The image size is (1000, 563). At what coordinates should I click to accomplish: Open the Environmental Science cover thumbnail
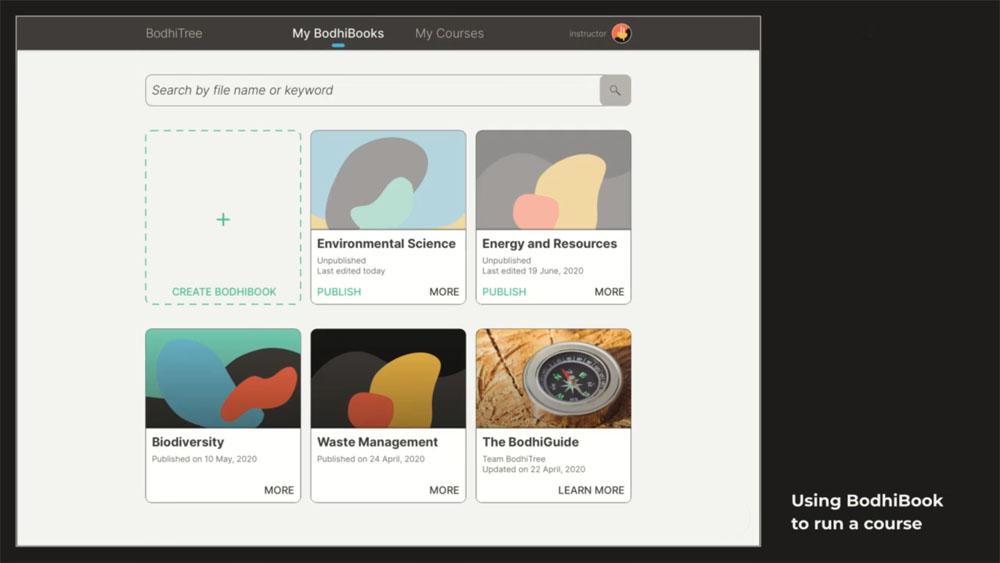pyautogui.click(x=388, y=180)
